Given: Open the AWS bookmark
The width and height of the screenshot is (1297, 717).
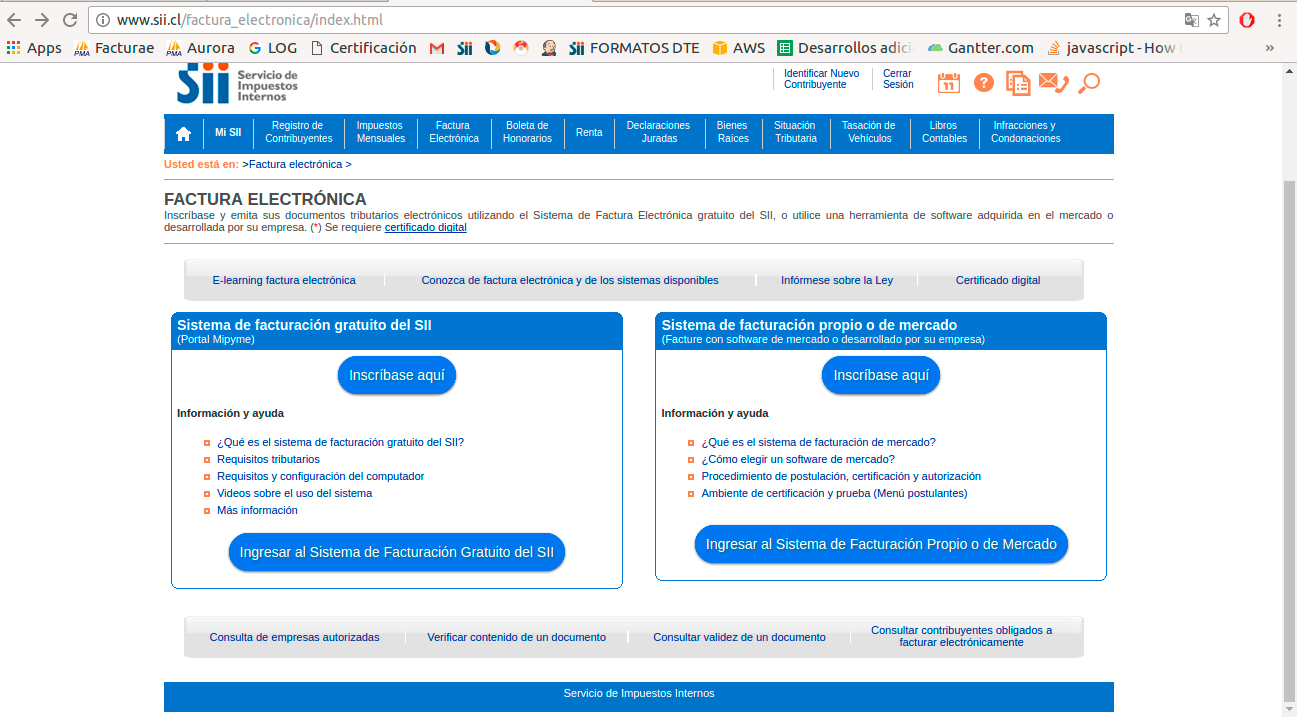Looking at the screenshot, I should [739, 48].
